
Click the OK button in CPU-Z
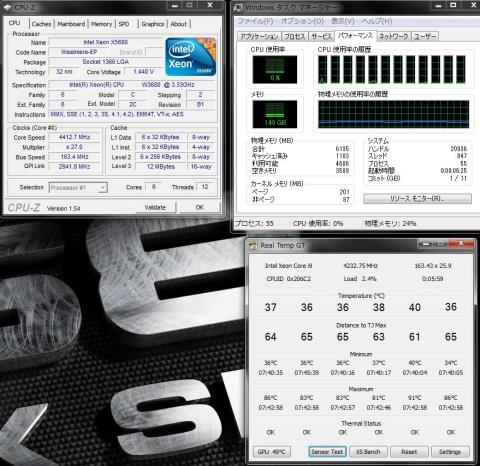(x=199, y=207)
